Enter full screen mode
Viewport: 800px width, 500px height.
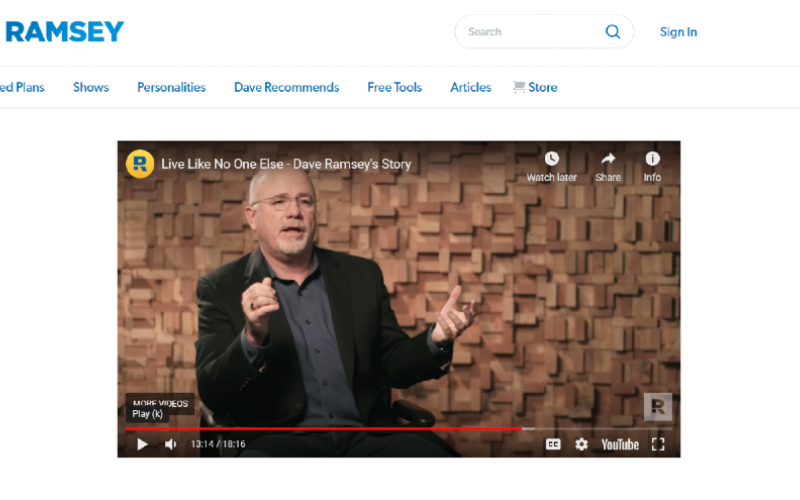click(x=658, y=444)
